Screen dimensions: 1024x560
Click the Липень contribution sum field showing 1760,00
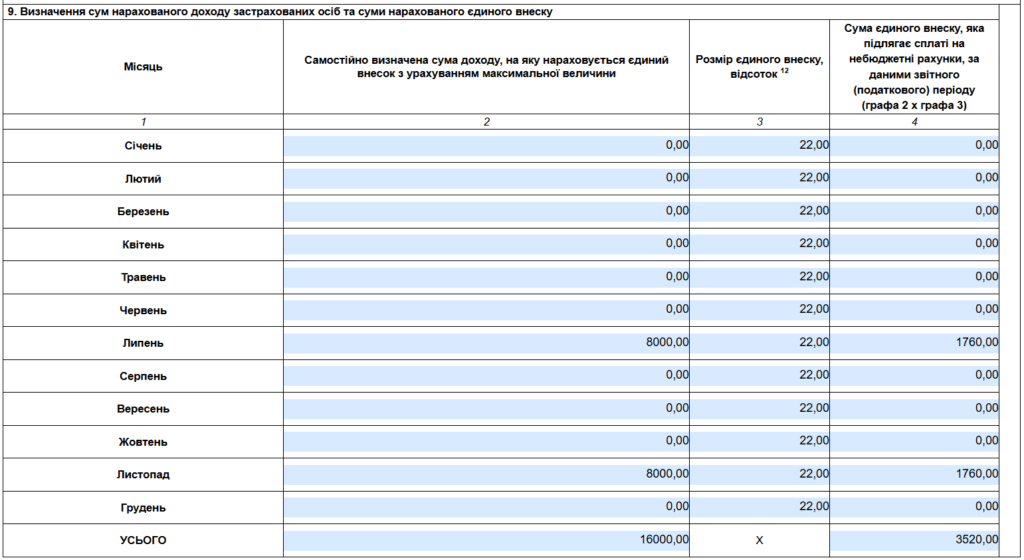click(x=914, y=342)
